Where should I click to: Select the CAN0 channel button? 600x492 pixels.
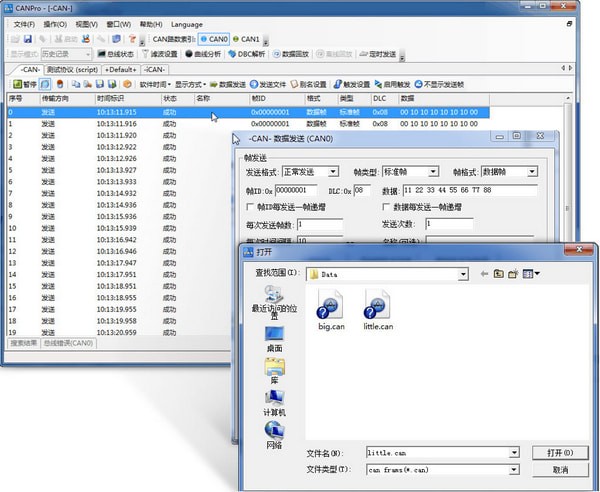pos(214,39)
